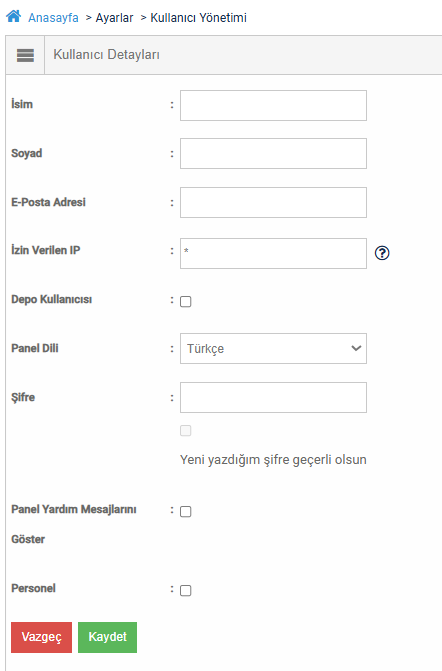Click the help question mark next to the İzin Verilen IP field
The height and width of the screenshot is (671, 442).
point(382,253)
